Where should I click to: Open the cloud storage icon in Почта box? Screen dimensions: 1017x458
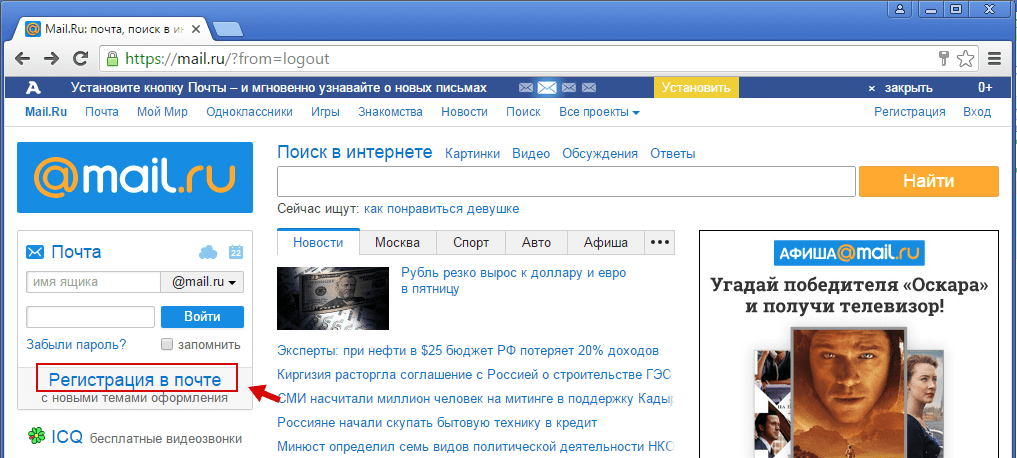(x=208, y=252)
